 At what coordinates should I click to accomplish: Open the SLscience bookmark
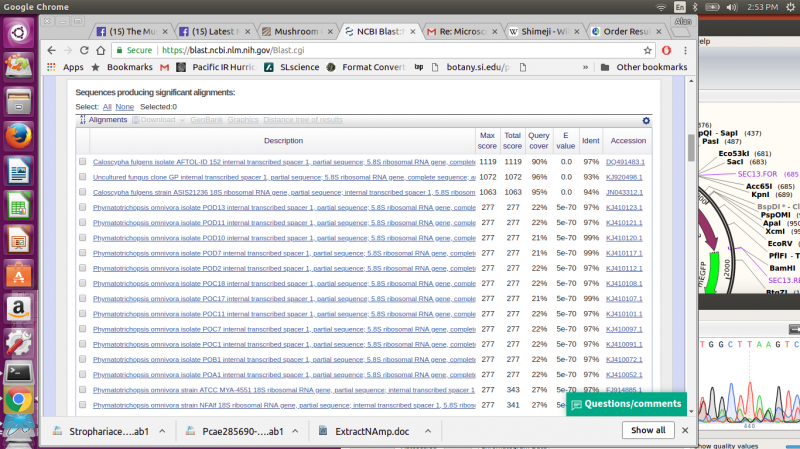click(x=292, y=67)
